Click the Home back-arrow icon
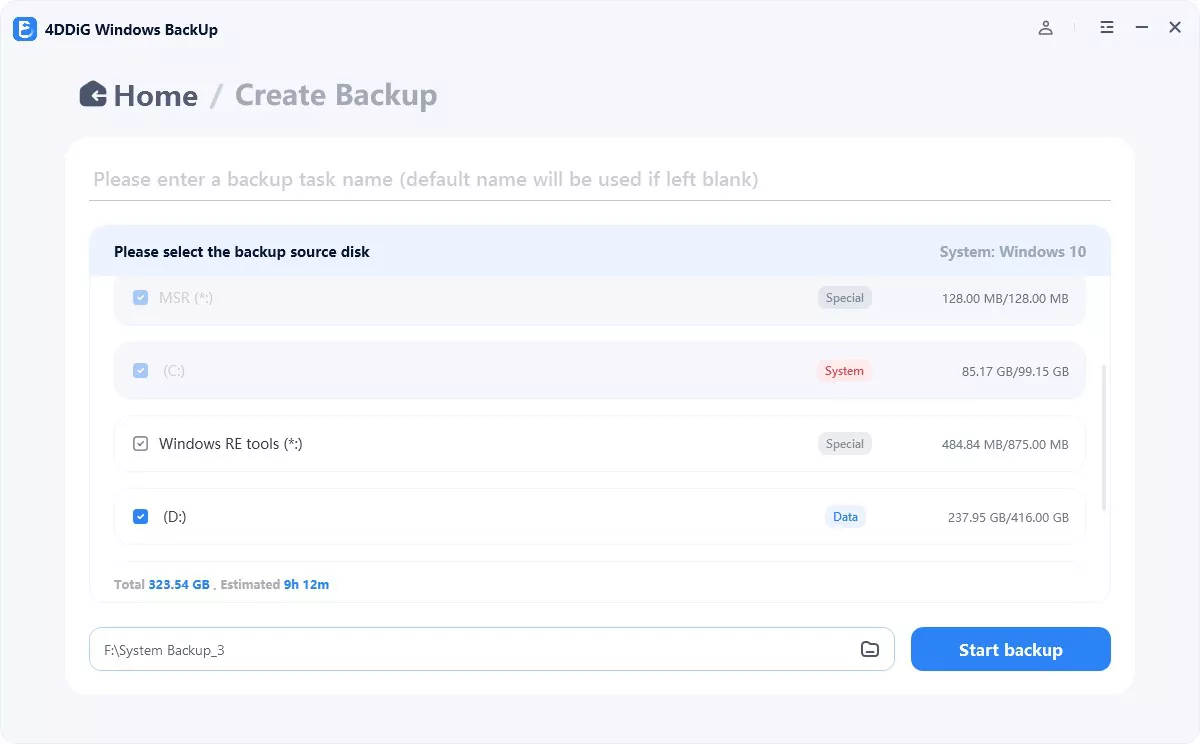Screen dimensions: 1200x744 click(93, 94)
